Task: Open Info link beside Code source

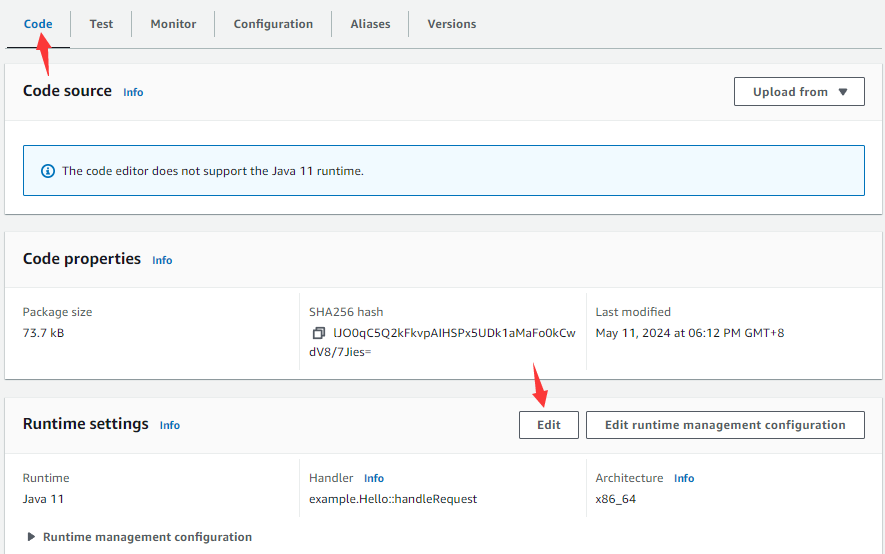Action: (133, 92)
